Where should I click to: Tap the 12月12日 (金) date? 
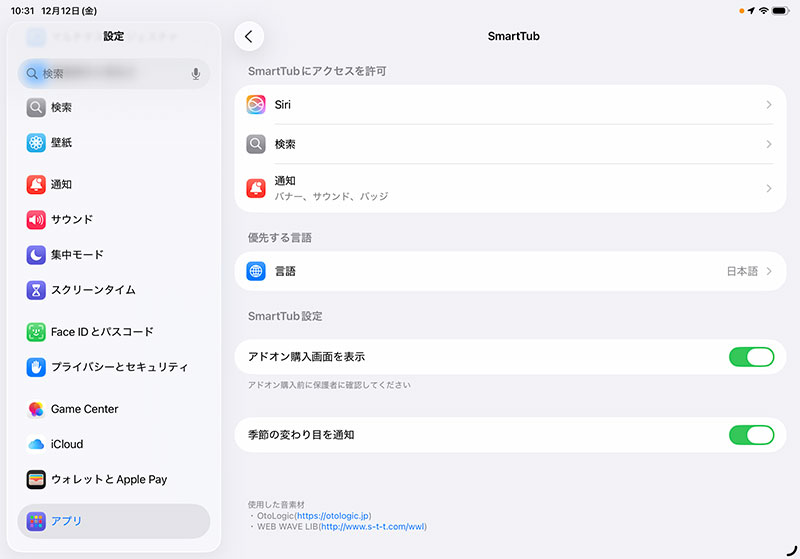[69, 11]
